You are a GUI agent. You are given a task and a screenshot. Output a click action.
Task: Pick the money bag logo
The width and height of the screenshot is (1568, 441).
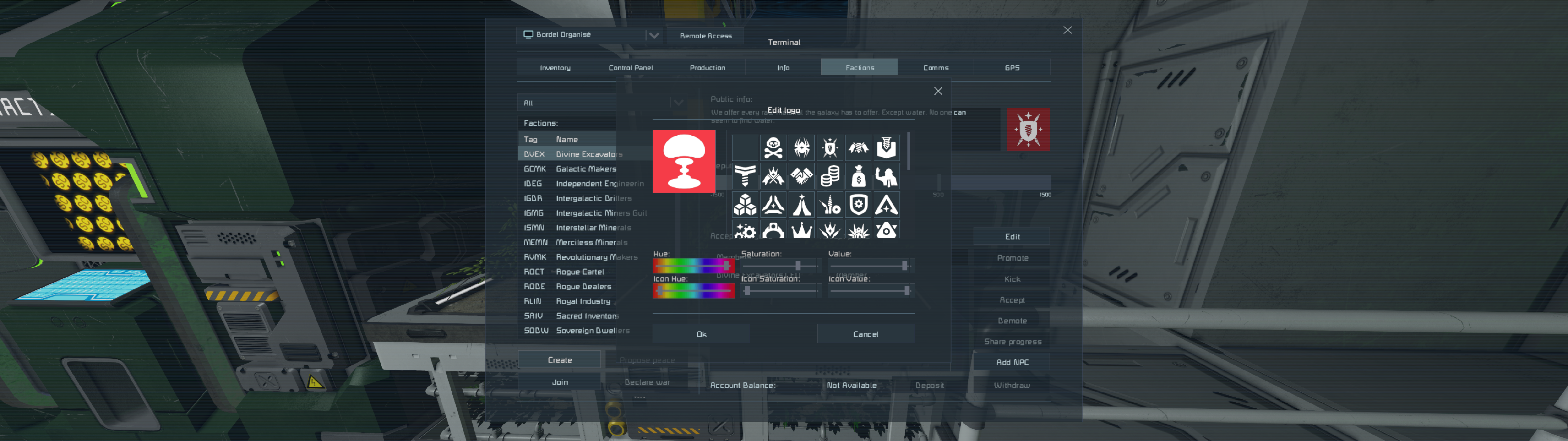(858, 176)
